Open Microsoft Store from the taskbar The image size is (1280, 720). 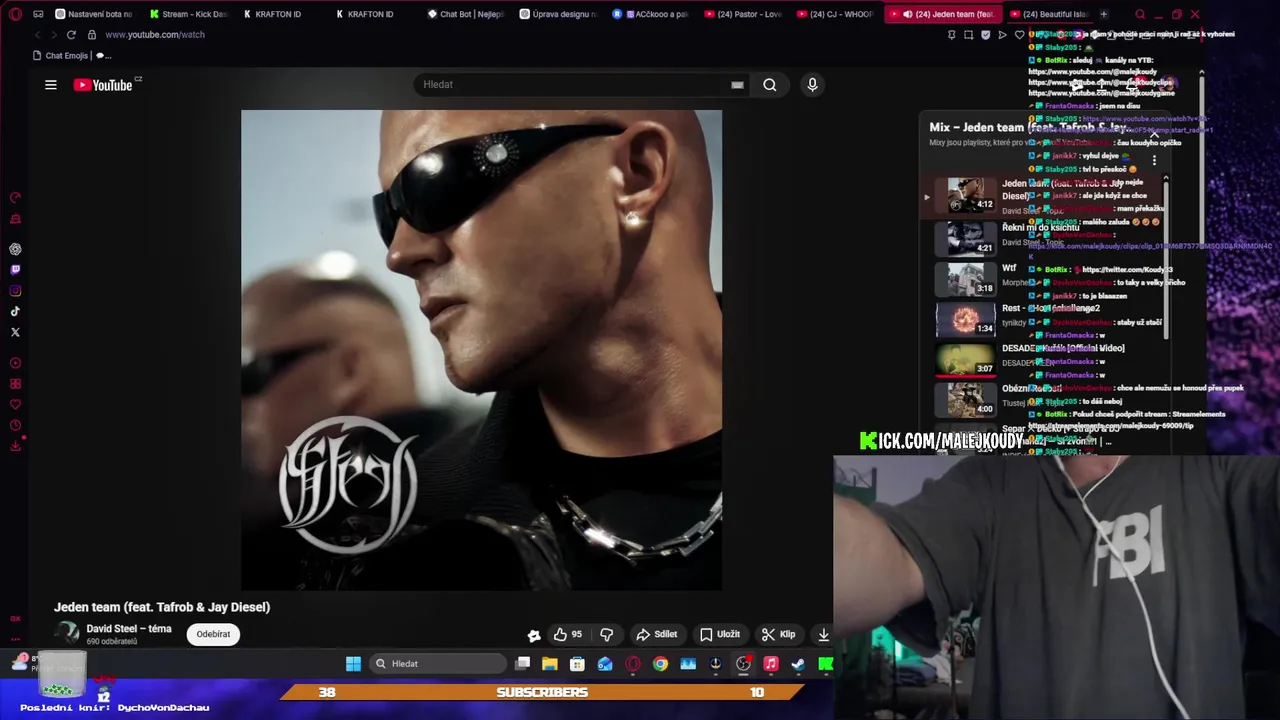pyautogui.click(x=577, y=664)
